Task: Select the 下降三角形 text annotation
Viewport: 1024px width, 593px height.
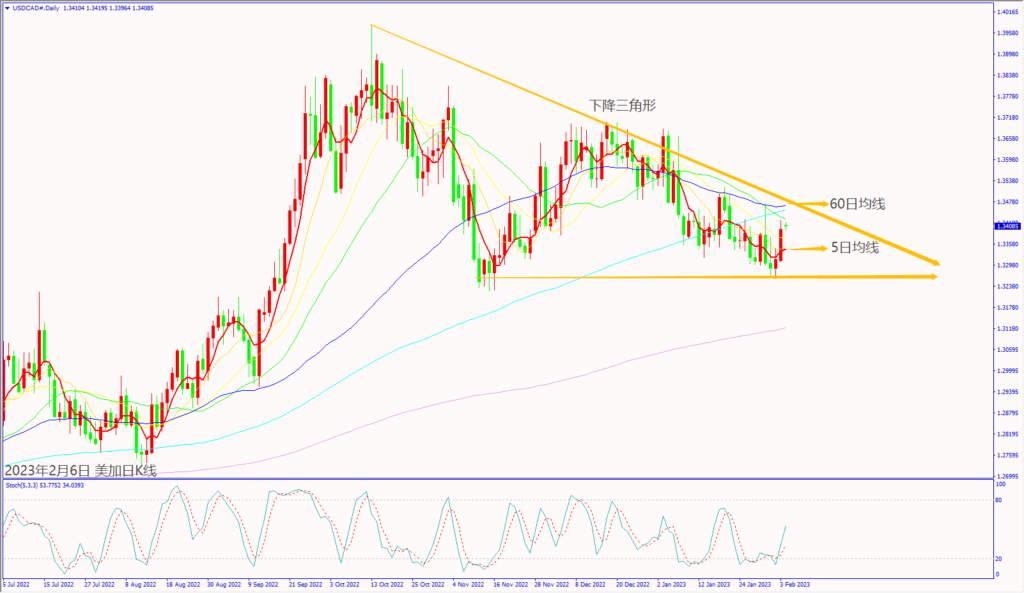Action: pyautogui.click(x=623, y=105)
